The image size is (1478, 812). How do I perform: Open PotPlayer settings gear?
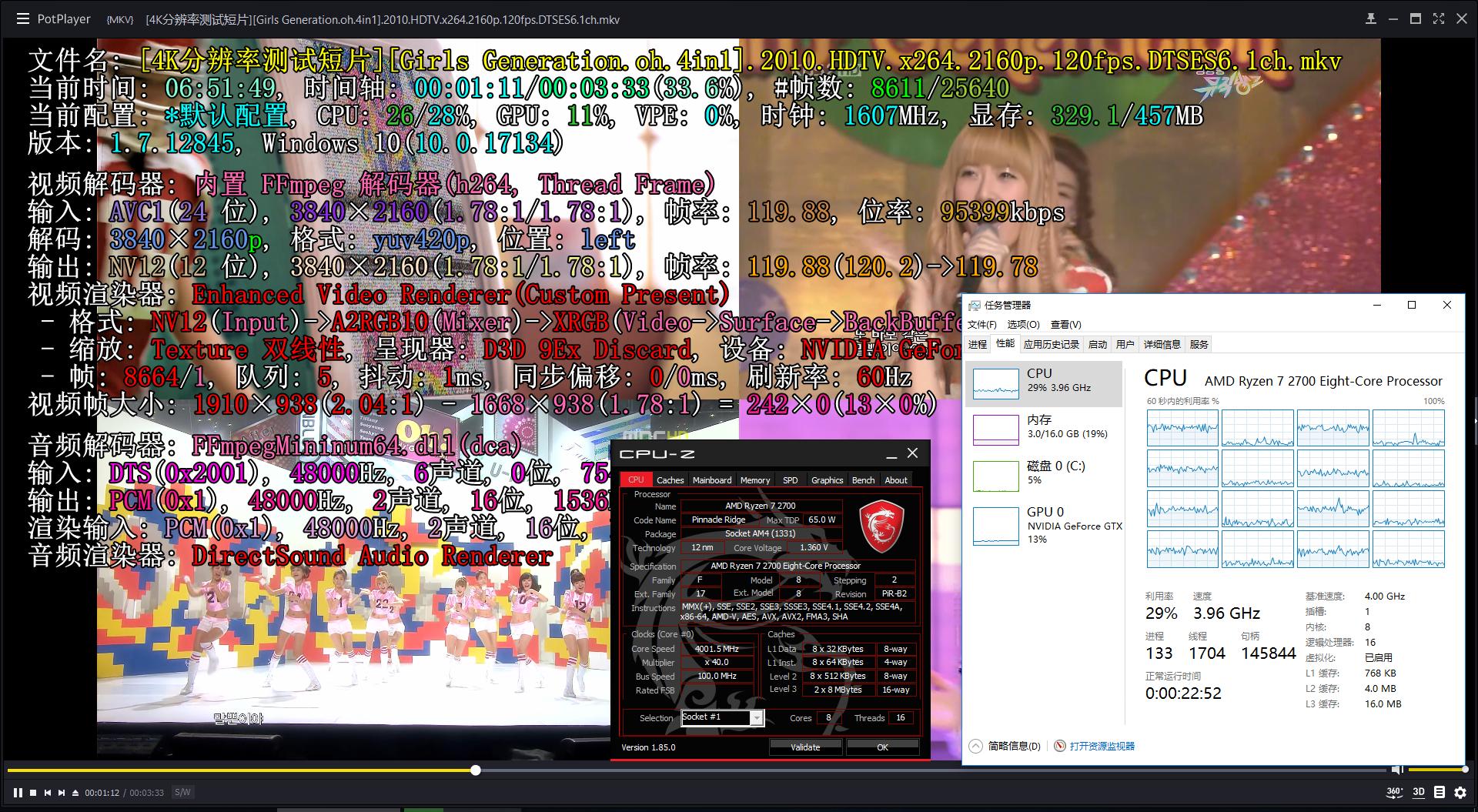pos(1460,792)
